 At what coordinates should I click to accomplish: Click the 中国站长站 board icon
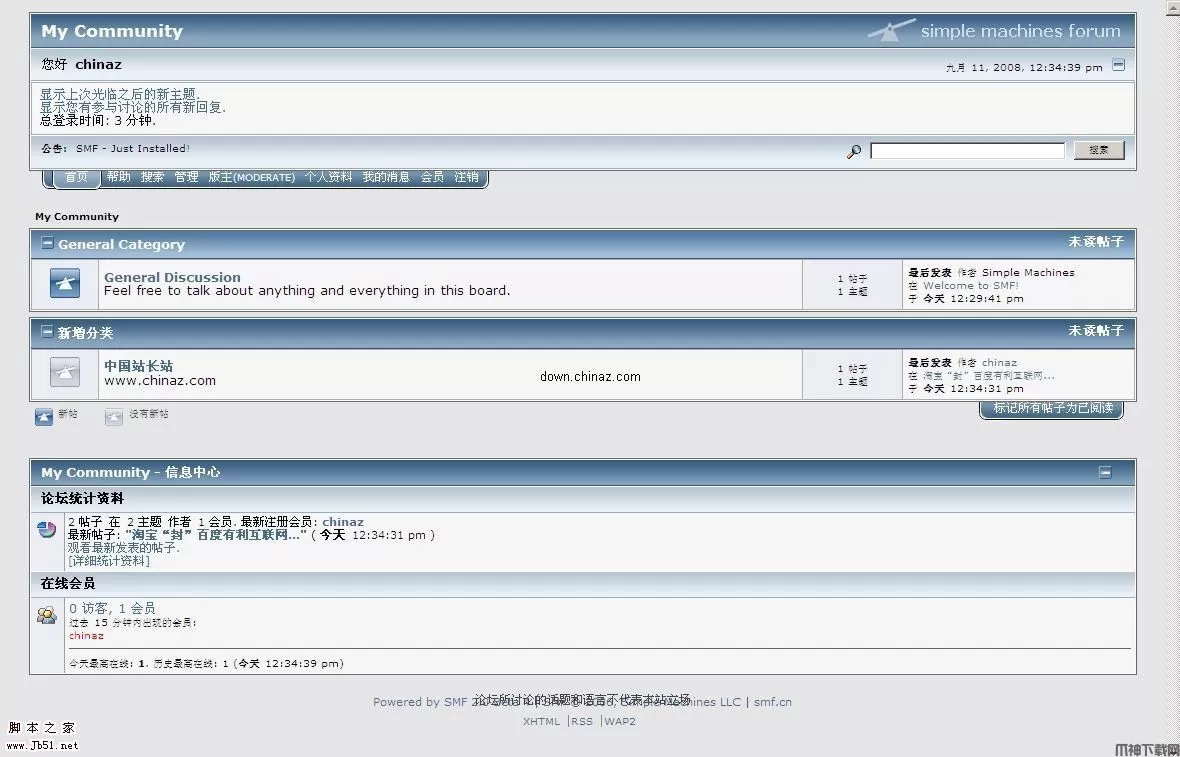tap(64, 371)
